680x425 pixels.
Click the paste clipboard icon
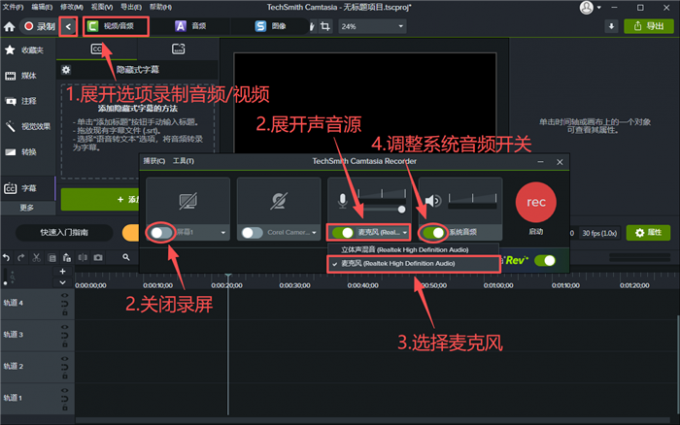(67, 258)
